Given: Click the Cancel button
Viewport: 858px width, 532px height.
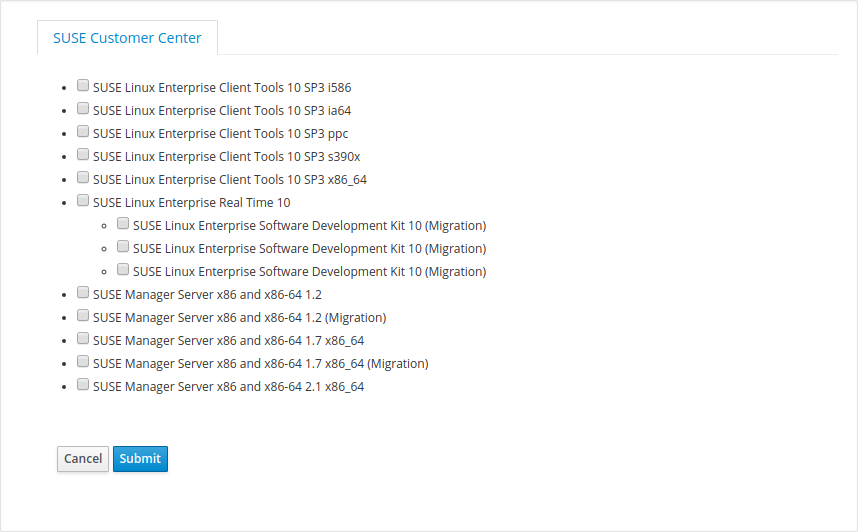Looking at the screenshot, I should coord(83,459).
